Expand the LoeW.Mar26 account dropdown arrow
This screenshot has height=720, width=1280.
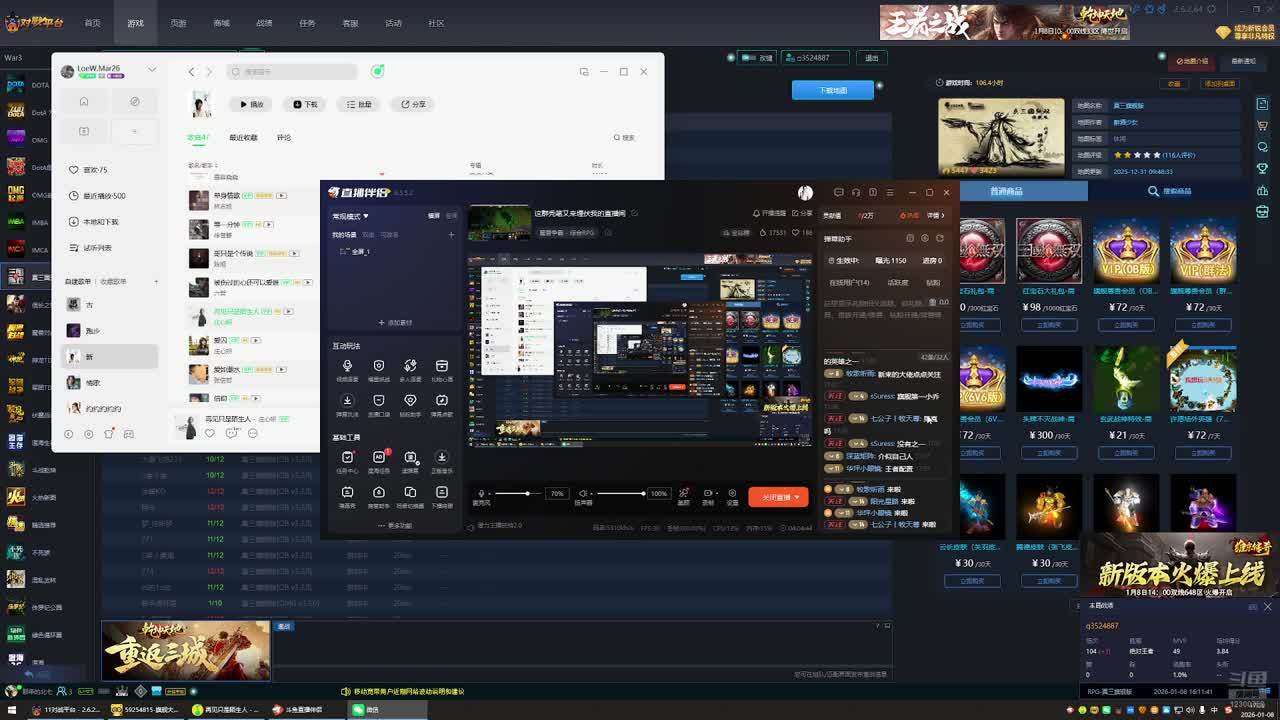[x=152, y=70]
